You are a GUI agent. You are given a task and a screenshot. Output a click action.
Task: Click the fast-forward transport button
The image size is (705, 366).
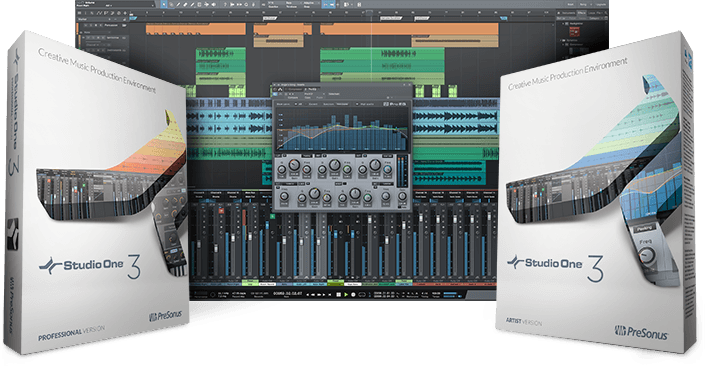point(319,295)
